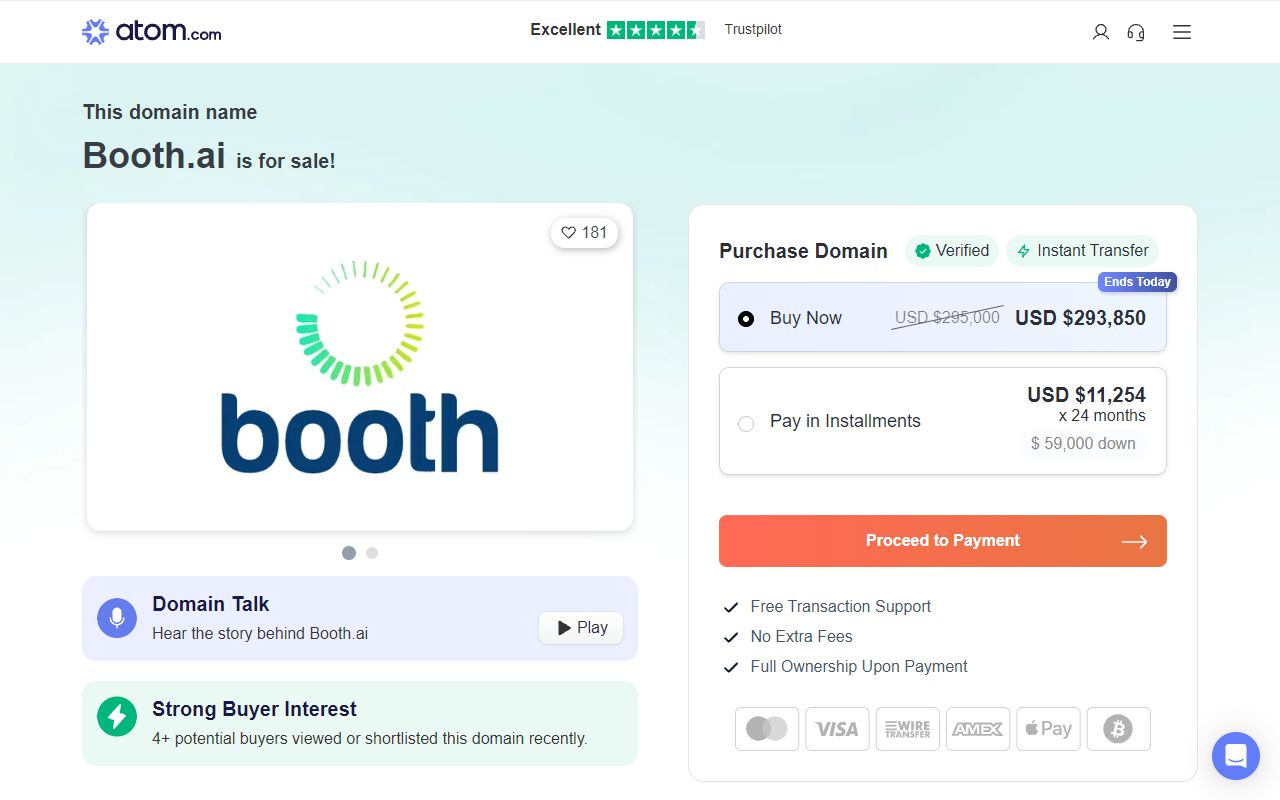
Task: Play the Domain Talk audio story
Action: [580, 627]
